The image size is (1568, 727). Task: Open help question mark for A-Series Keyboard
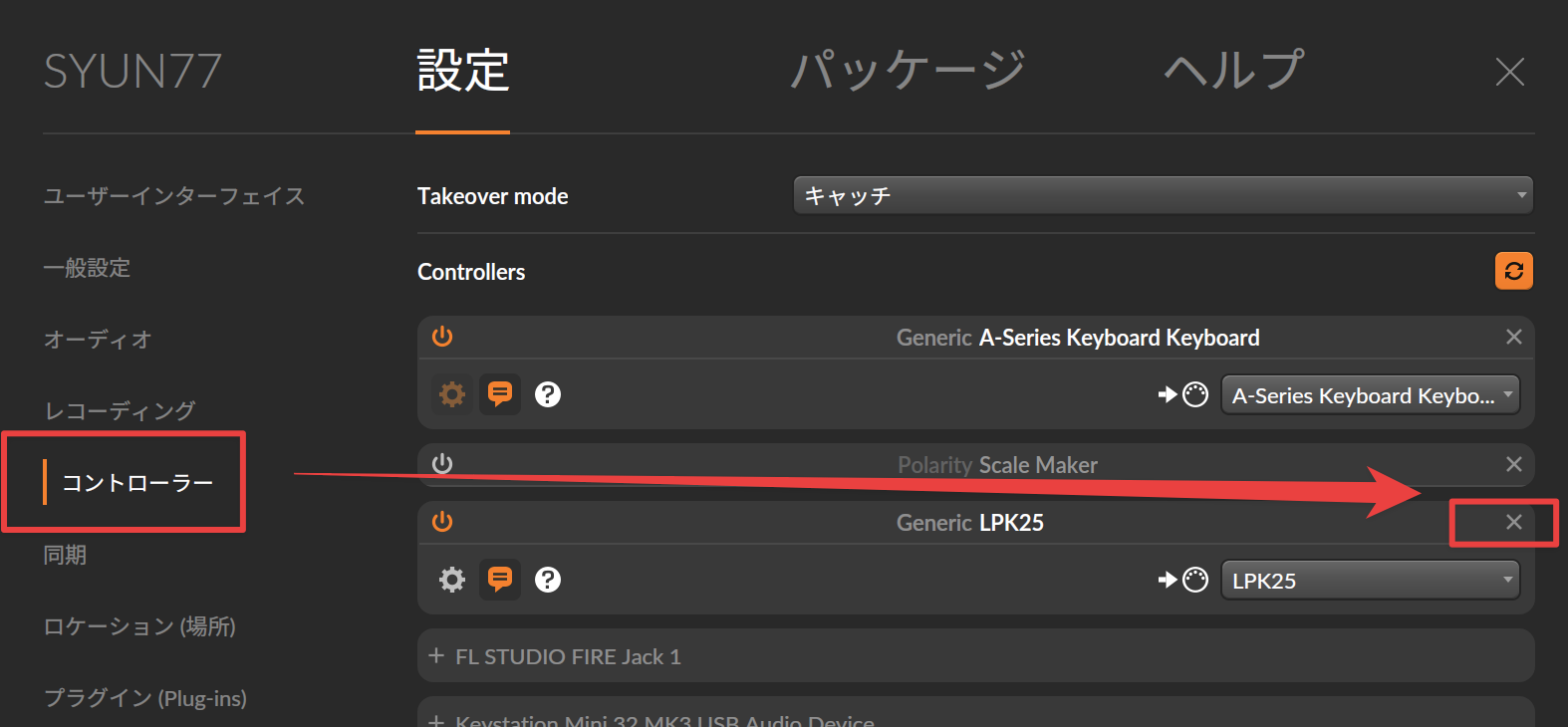click(548, 394)
